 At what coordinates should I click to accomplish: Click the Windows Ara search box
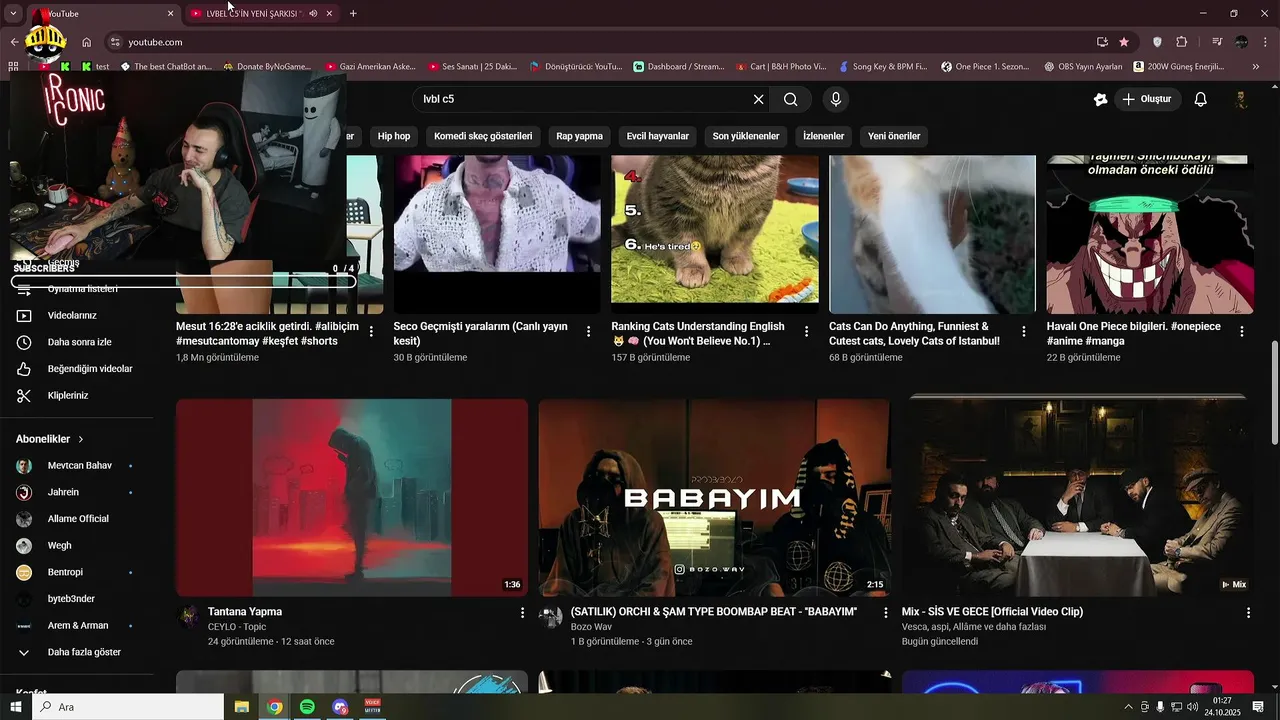128,707
